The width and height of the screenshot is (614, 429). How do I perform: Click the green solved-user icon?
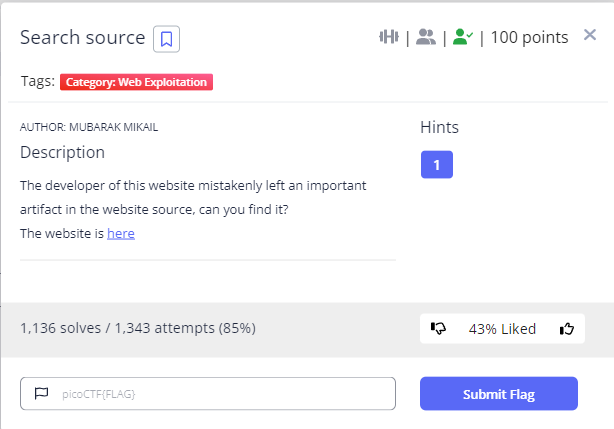462,37
